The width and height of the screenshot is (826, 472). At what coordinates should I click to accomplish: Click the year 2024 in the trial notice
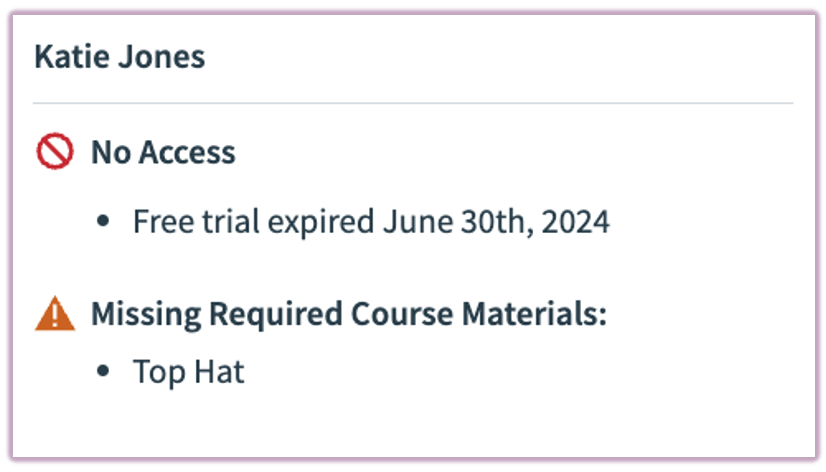click(576, 222)
